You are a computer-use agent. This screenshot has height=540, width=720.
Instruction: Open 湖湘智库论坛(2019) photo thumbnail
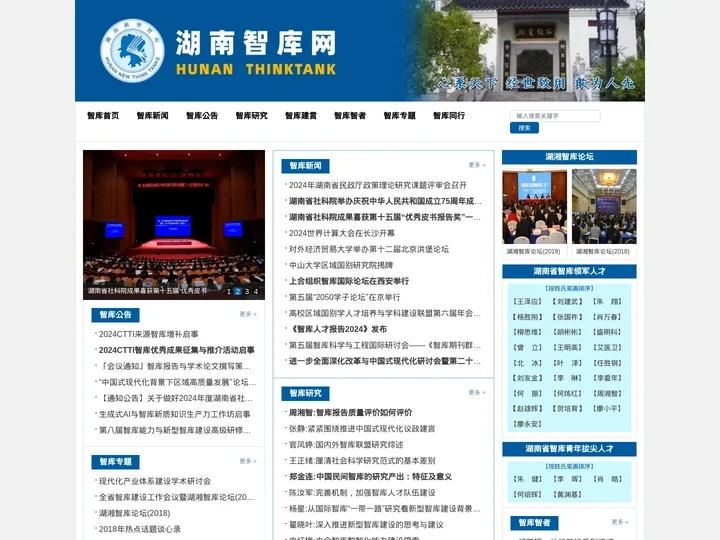534,206
